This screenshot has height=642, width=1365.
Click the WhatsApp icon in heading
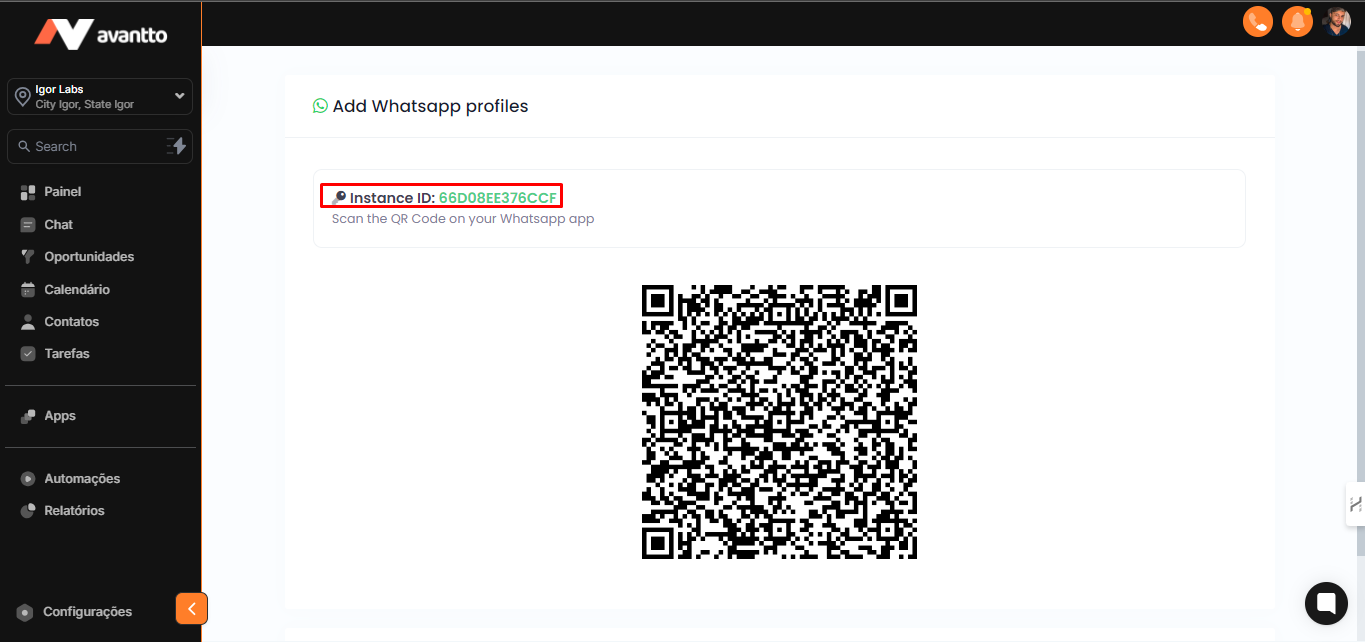point(320,106)
